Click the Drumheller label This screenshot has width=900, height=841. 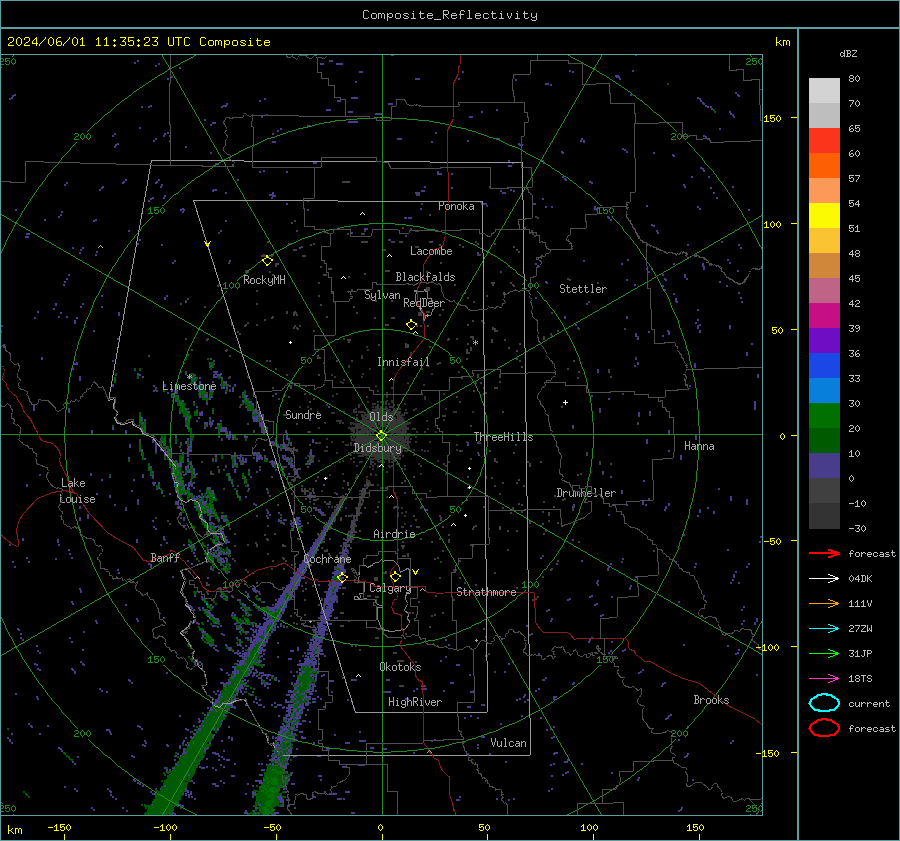tap(586, 493)
